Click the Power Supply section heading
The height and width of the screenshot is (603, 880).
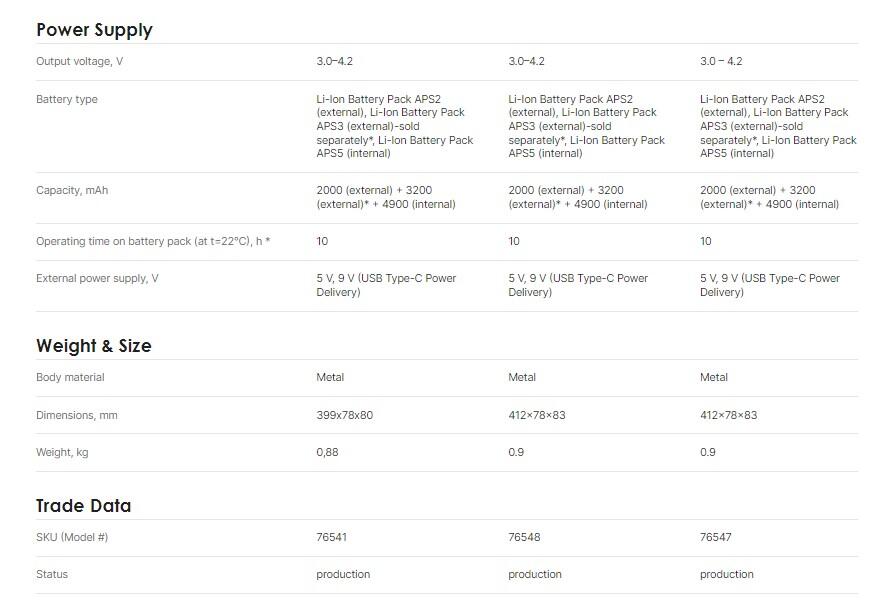(94, 30)
